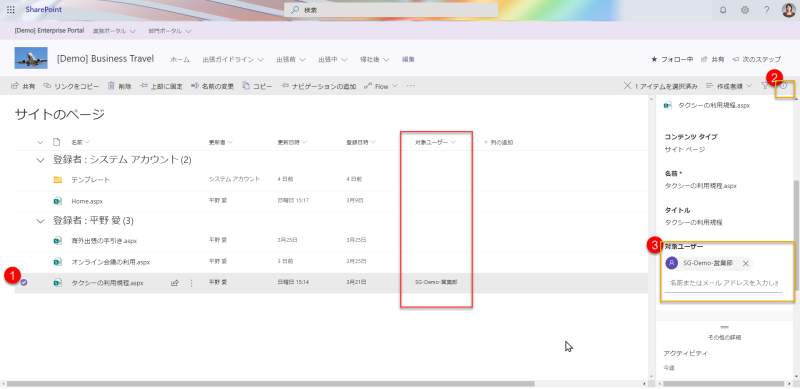Open the [Demo] Business Travel site title
800x389 pixels.
106,59
